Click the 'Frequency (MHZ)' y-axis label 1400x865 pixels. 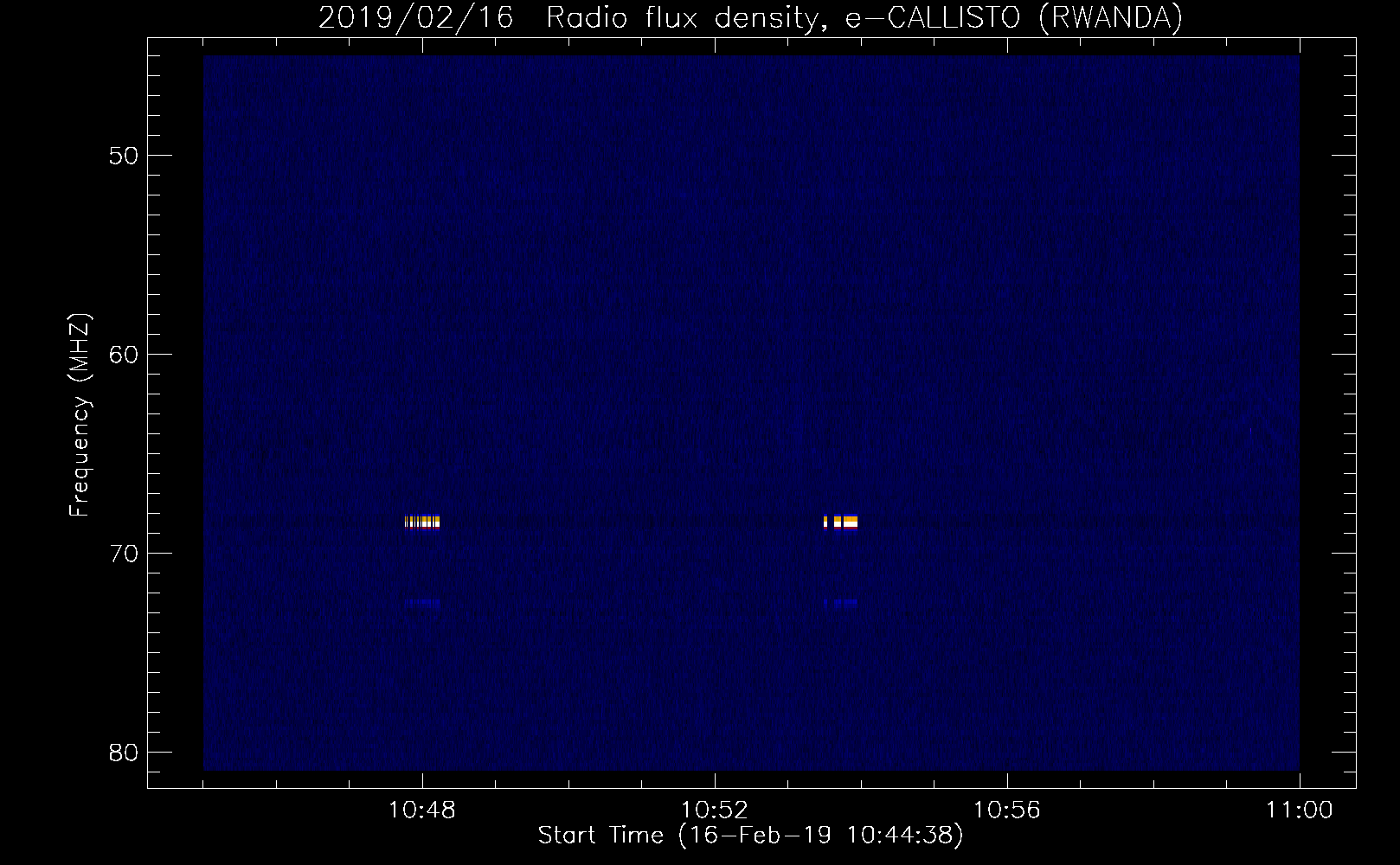[x=79, y=415]
